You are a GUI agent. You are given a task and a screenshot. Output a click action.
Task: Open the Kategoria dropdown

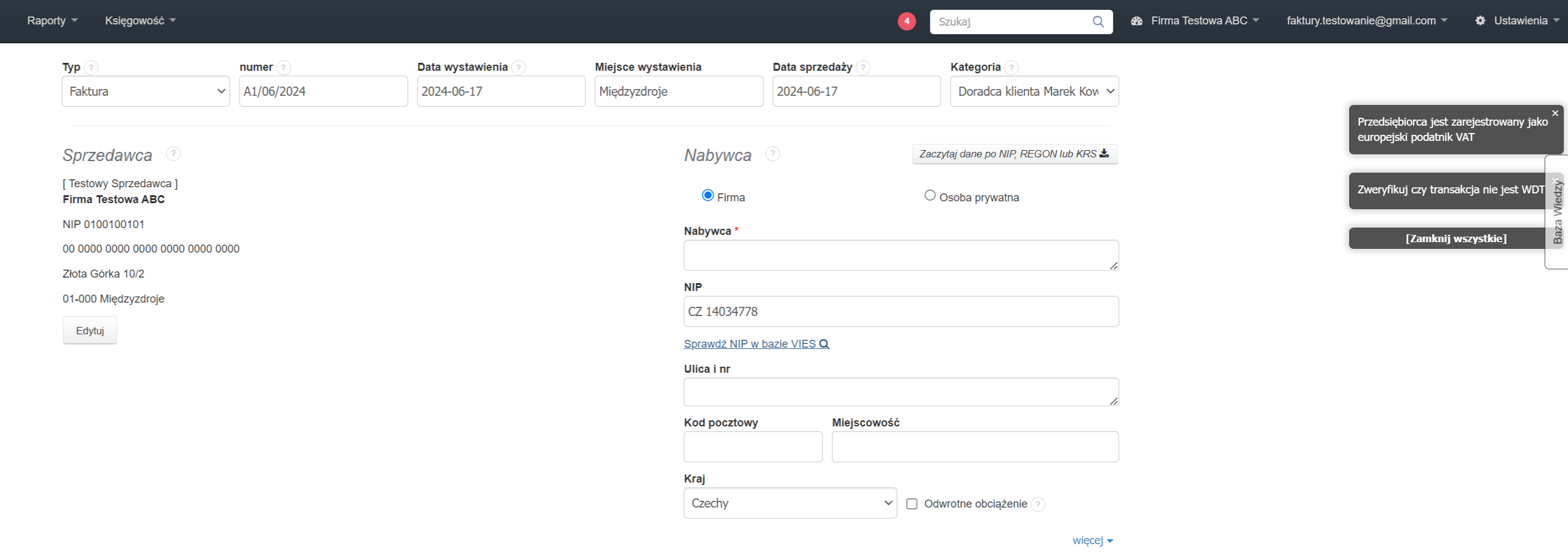pos(1035,92)
